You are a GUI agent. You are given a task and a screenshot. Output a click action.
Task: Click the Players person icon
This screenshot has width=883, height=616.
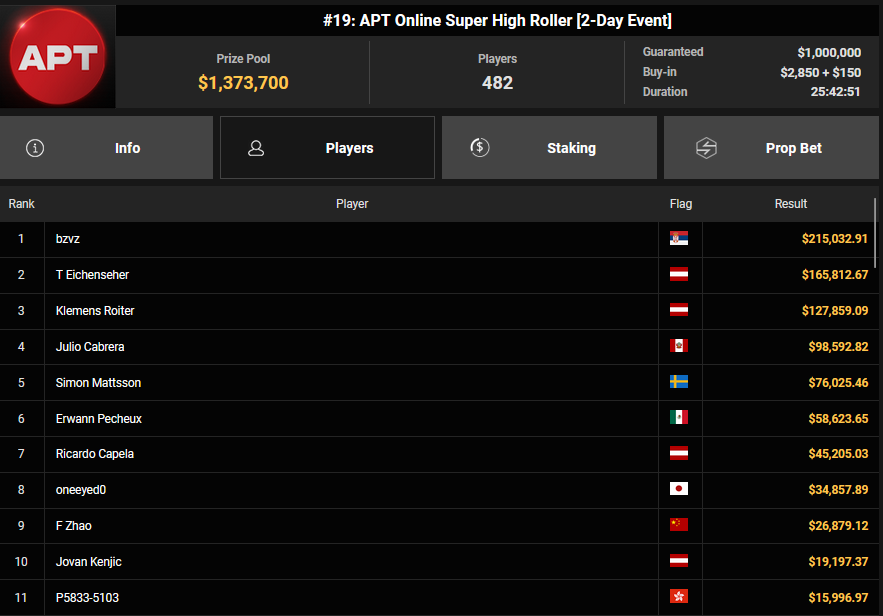pos(256,148)
